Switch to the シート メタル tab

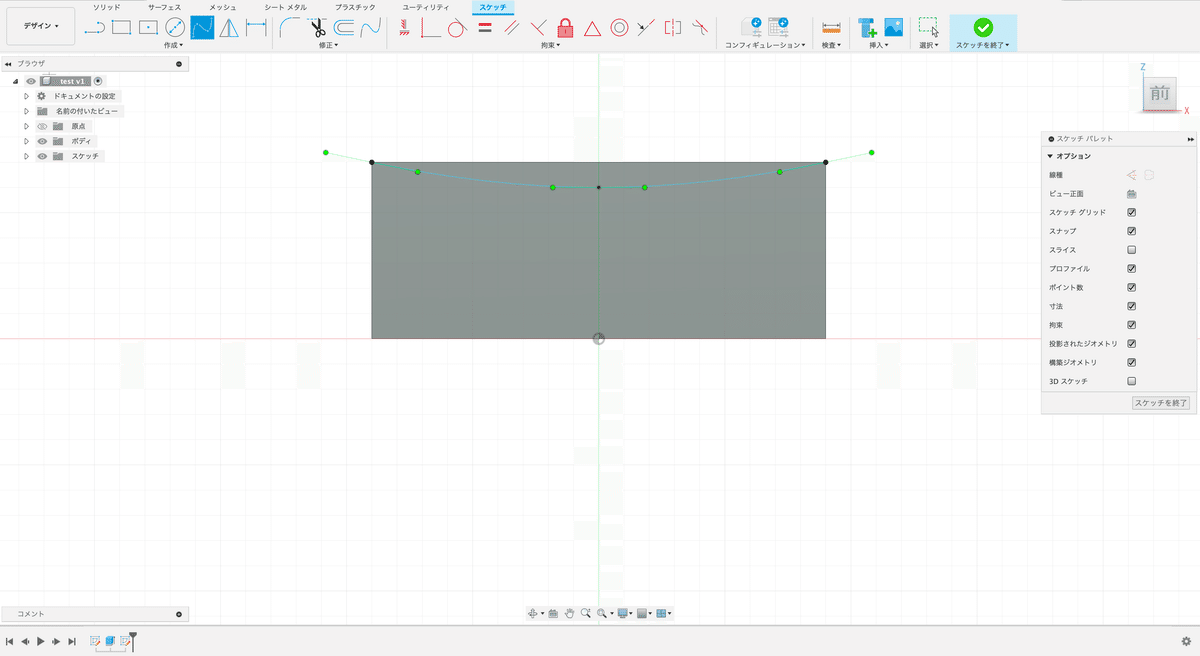click(x=286, y=7)
